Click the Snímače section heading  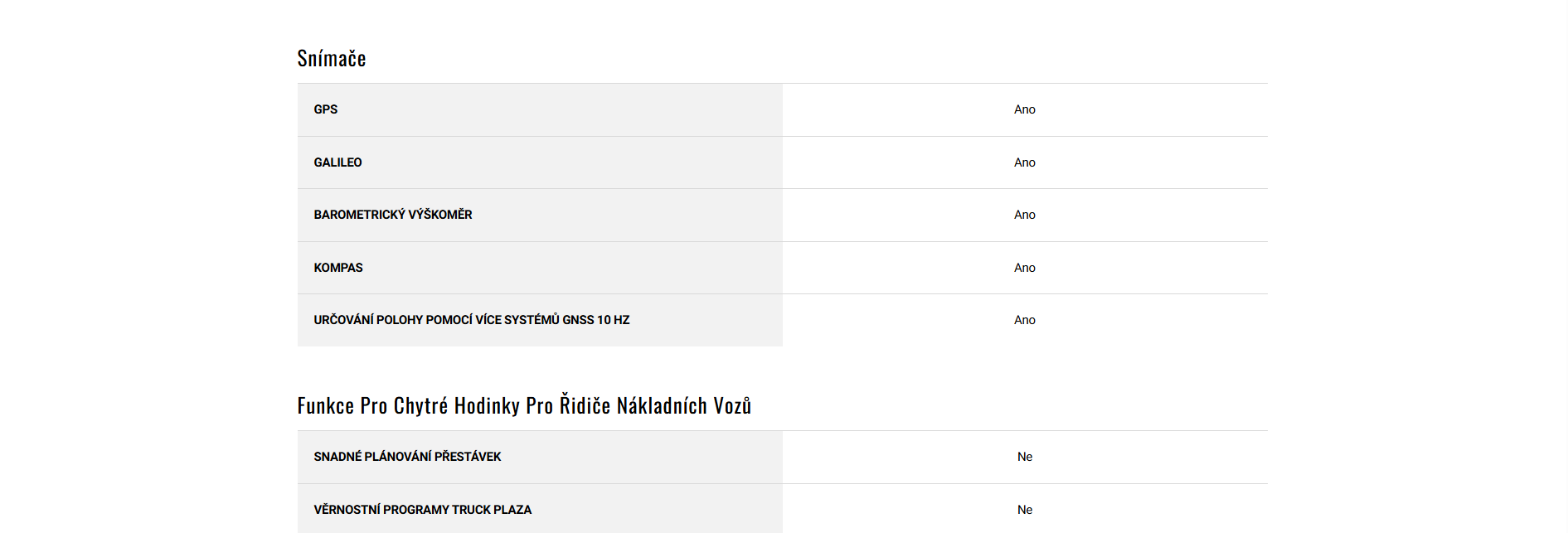(332, 58)
